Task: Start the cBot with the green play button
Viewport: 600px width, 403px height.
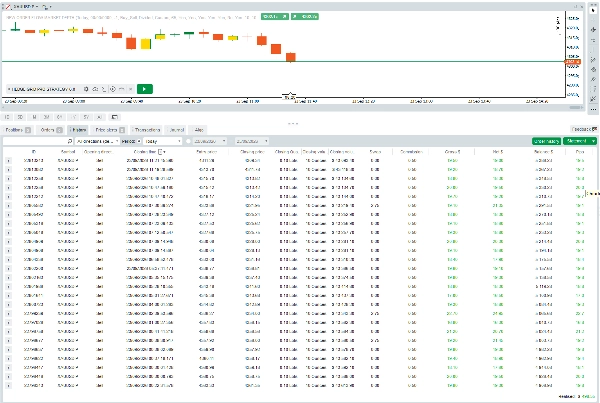Action: click(x=145, y=89)
